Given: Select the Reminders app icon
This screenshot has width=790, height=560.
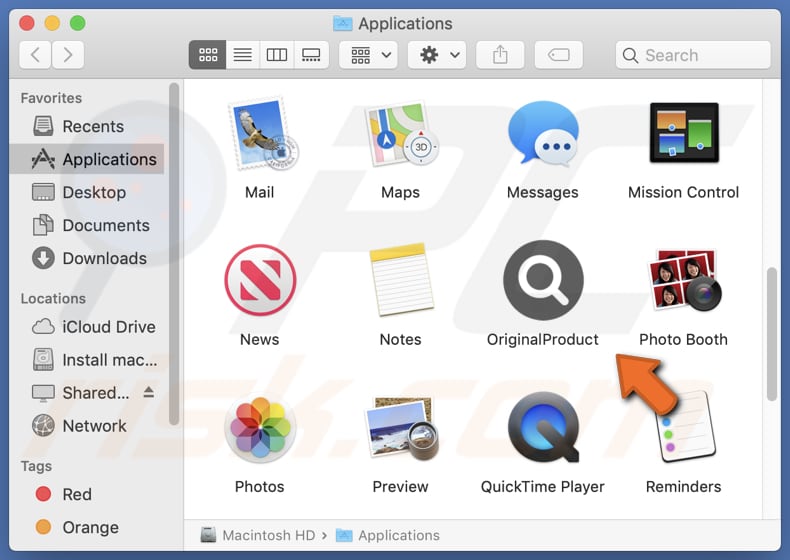Looking at the screenshot, I should pos(687,427).
